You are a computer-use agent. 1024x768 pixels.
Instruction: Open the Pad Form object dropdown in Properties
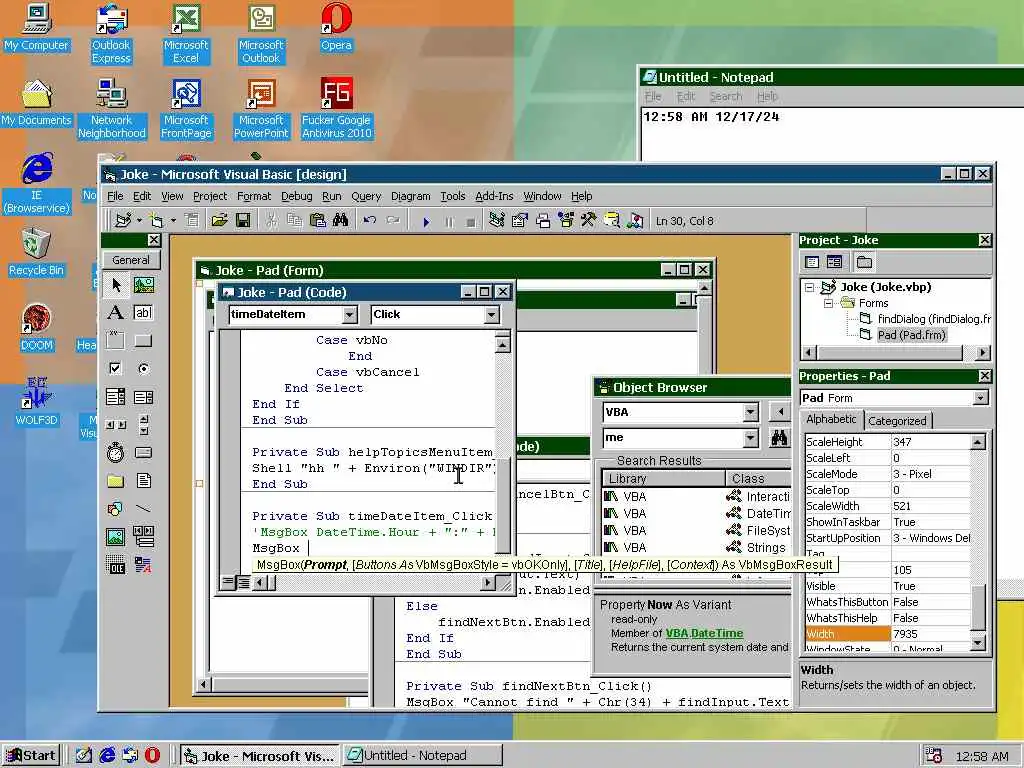[x=980, y=398]
